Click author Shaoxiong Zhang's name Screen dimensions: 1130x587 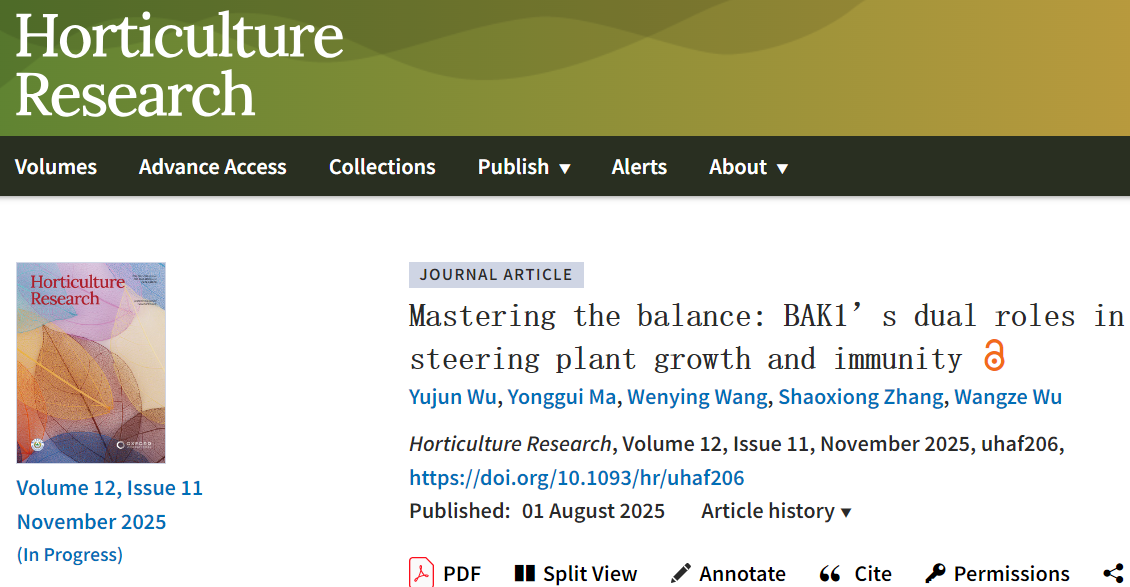pos(860,397)
